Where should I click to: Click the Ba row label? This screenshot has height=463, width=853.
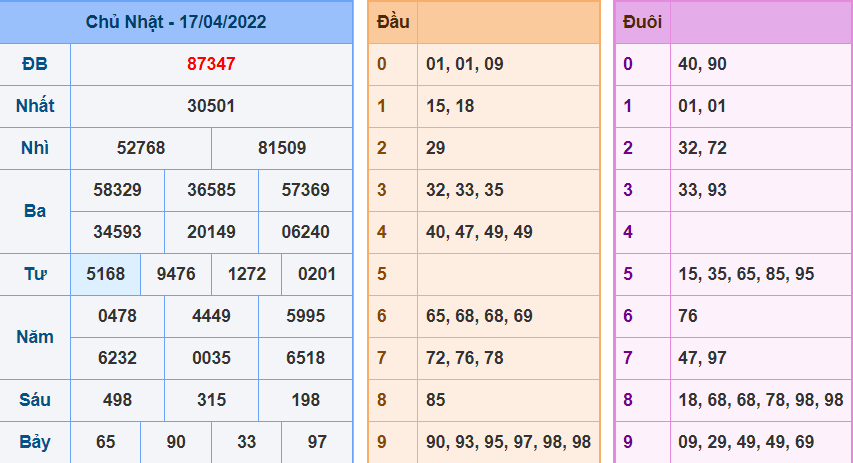35,211
